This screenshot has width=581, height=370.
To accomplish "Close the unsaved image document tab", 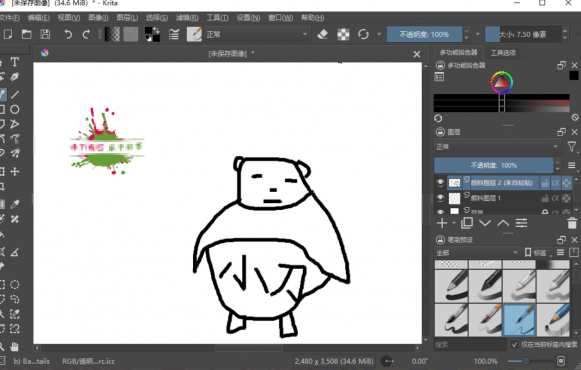I will click(x=417, y=54).
